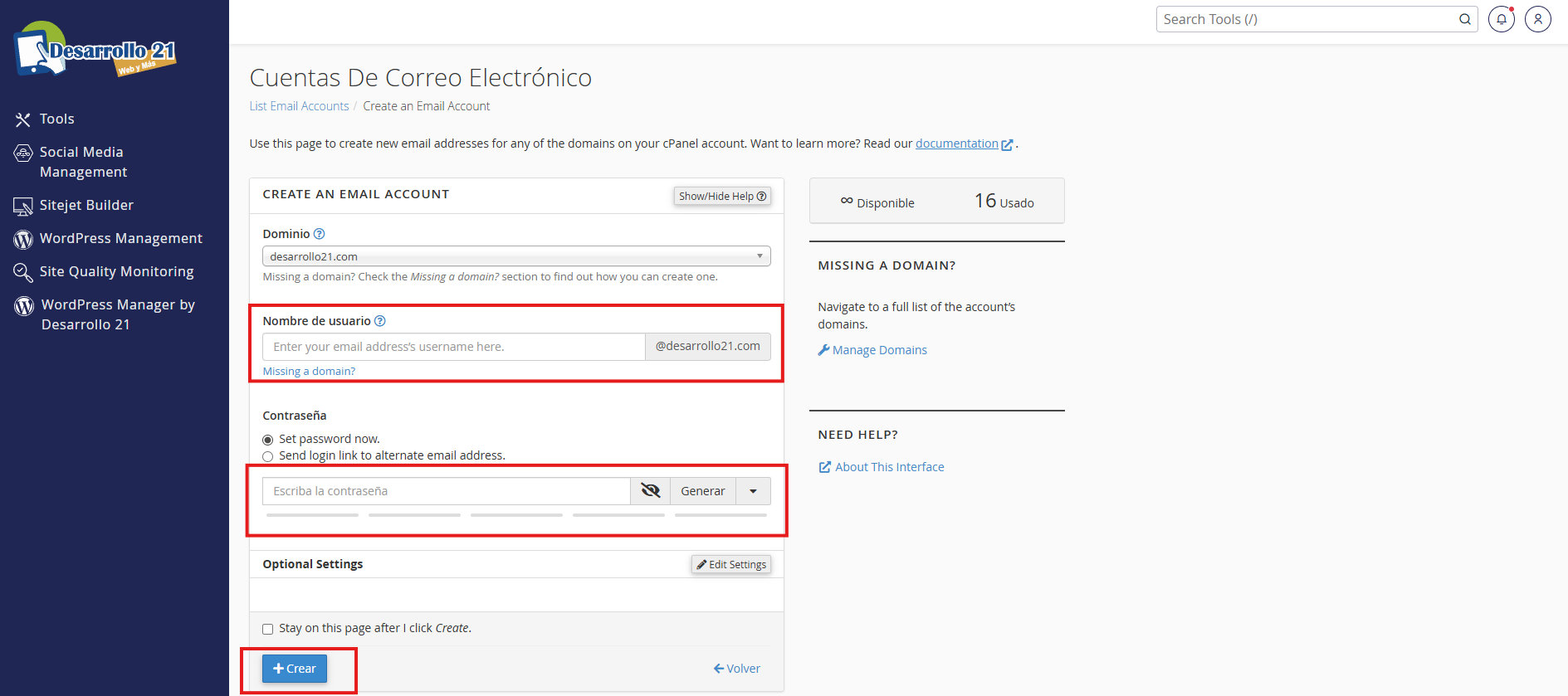The image size is (1568, 696).
Task: Expand Optional Settings via Edit Settings
Action: pos(731,564)
